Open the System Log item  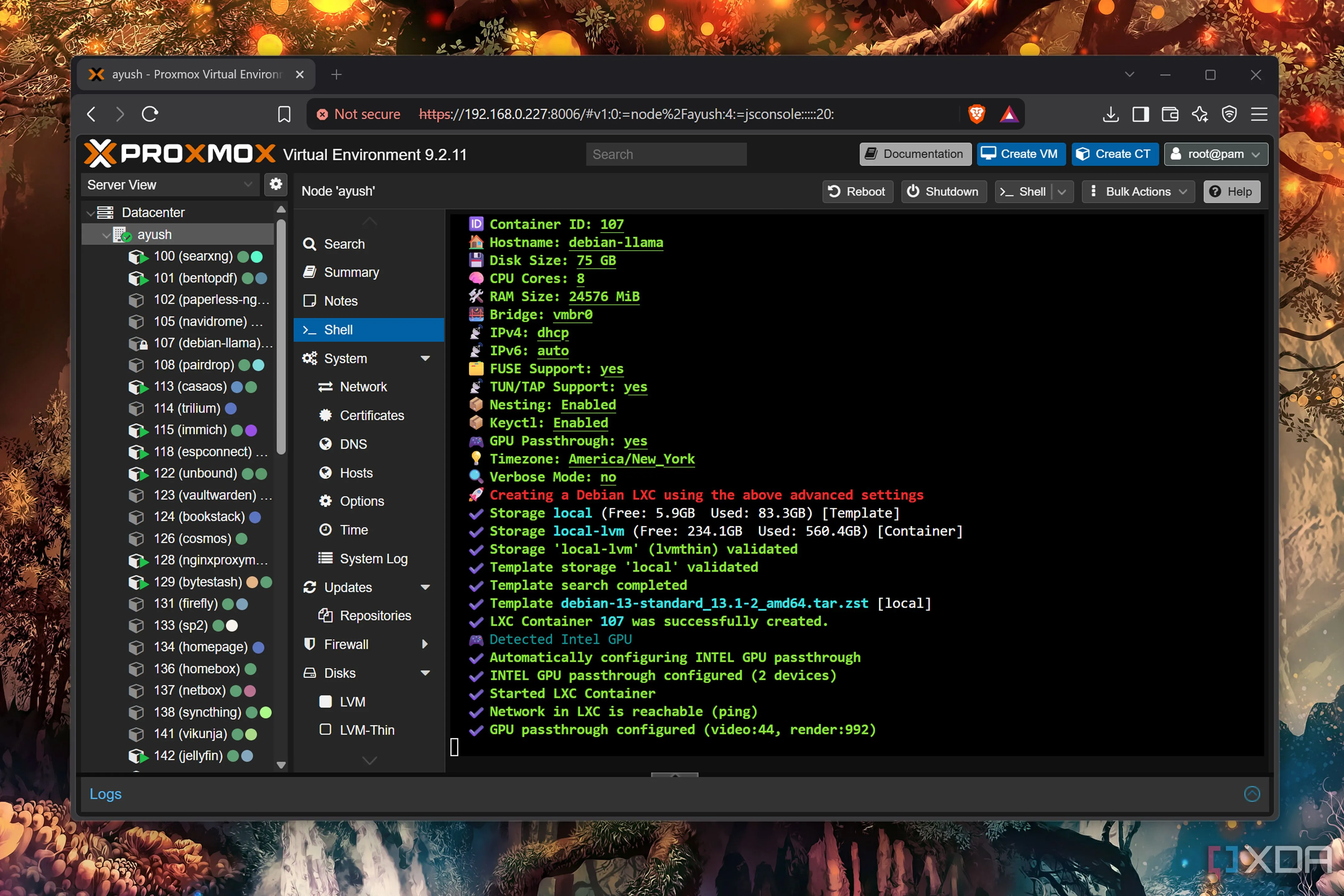(369, 558)
